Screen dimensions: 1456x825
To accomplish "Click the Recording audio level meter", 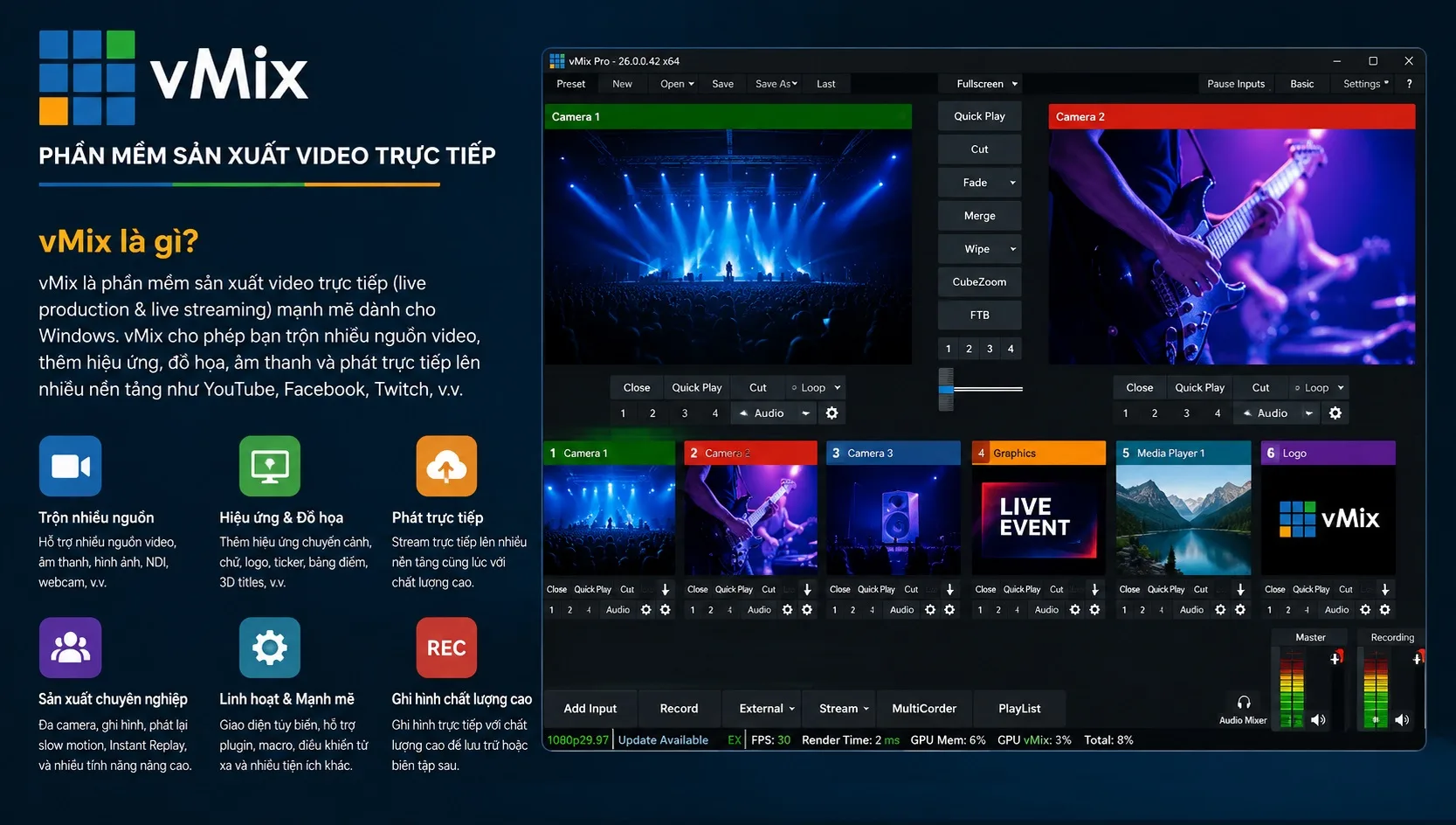I will pos(1376,690).
